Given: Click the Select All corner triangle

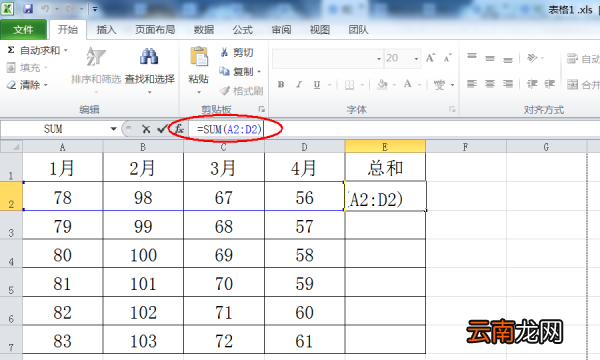Looking at the screenshot, I should click(12, 147).
